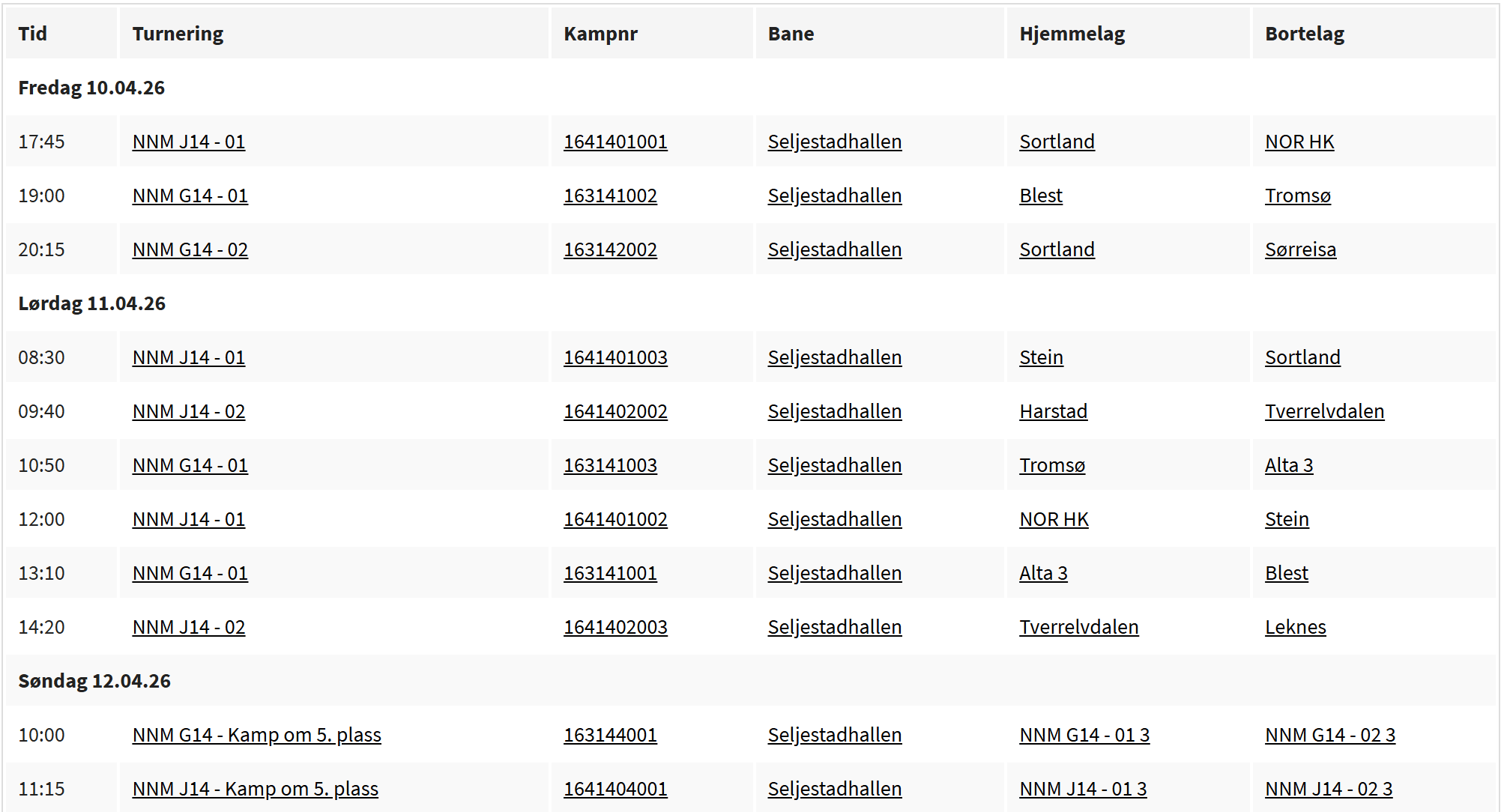Image resolution: width=1501 pixels, height=812 pixels.
Task: Click NNM G14 - Kamp om 5. plass
Action: click(x=256, y=735)
